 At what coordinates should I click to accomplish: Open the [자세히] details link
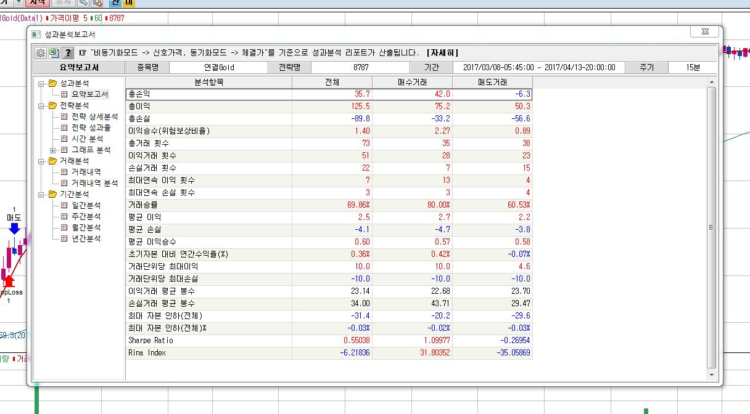coord(442,53)
